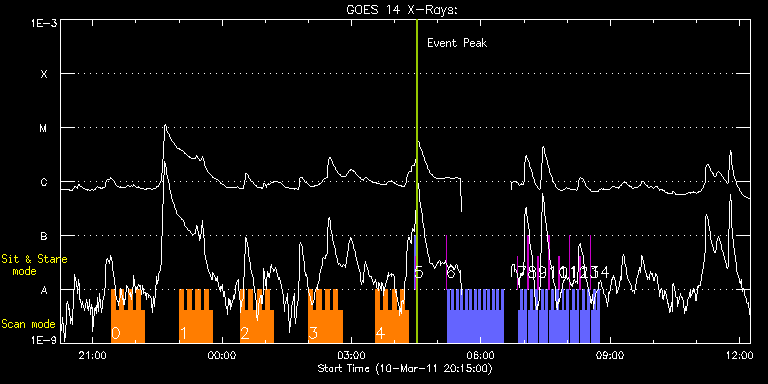Viewport: 768px width, 384px height.
Task: Click the green Event Peak vertical line
Action: [416, 181]
